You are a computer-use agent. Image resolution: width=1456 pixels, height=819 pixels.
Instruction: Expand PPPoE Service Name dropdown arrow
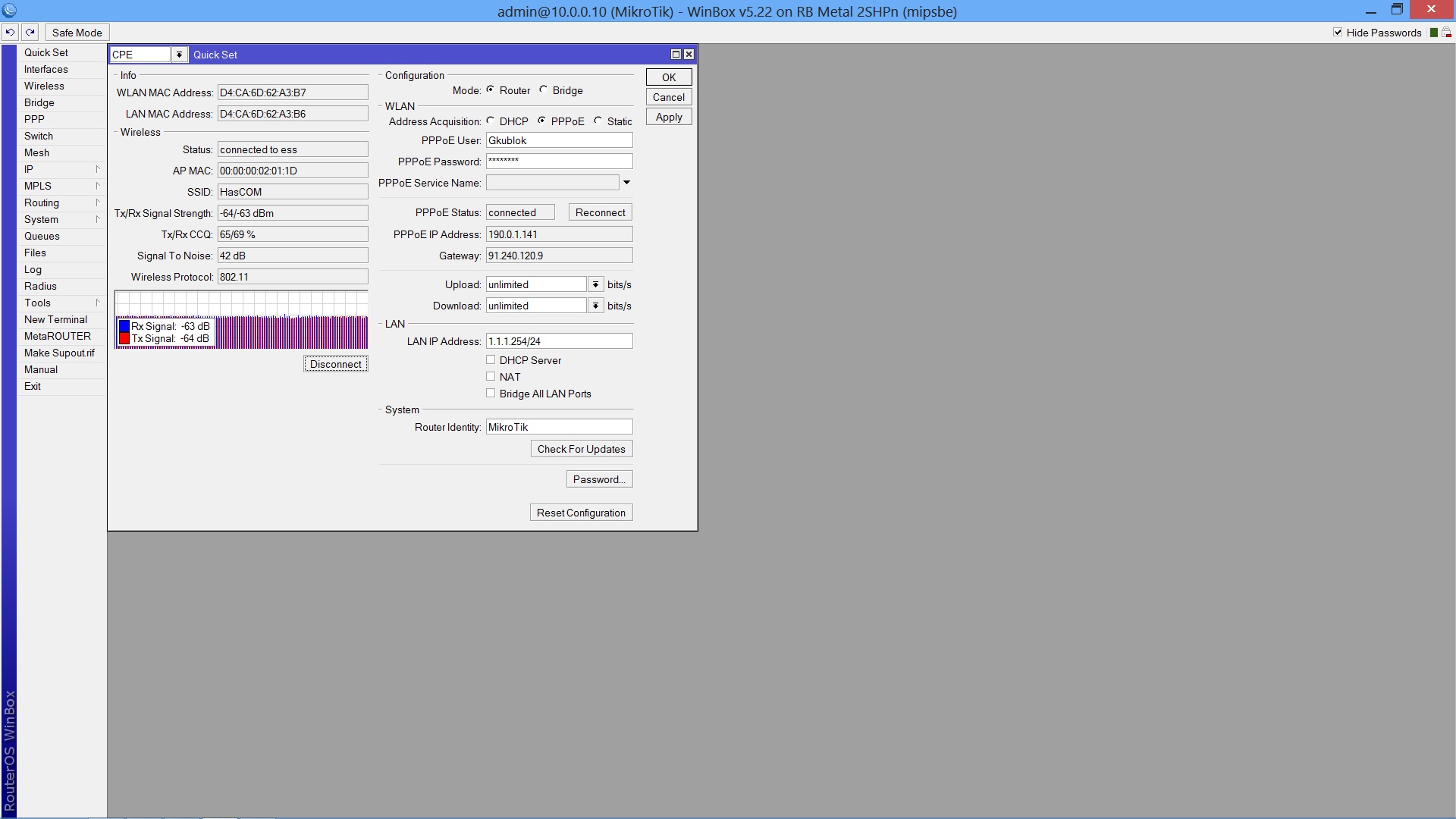[626, 183]
